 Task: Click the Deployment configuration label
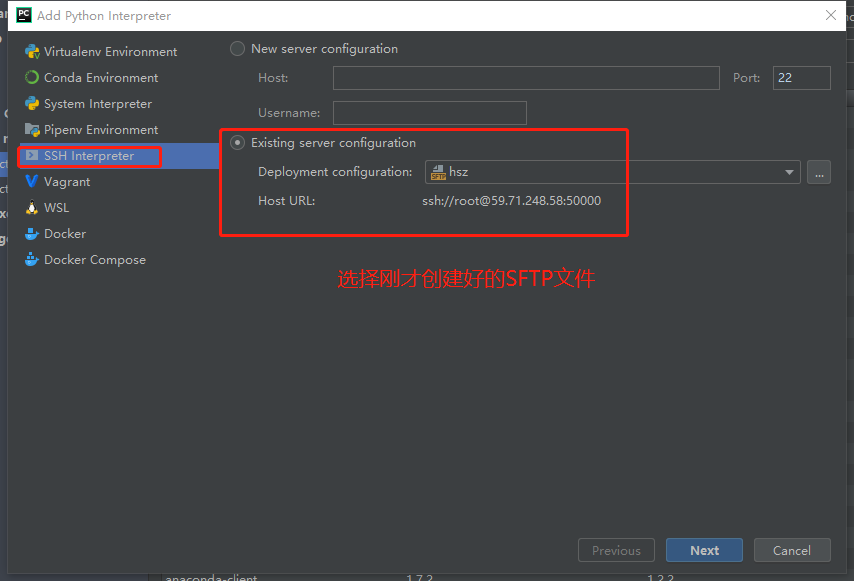pos(335,172)
